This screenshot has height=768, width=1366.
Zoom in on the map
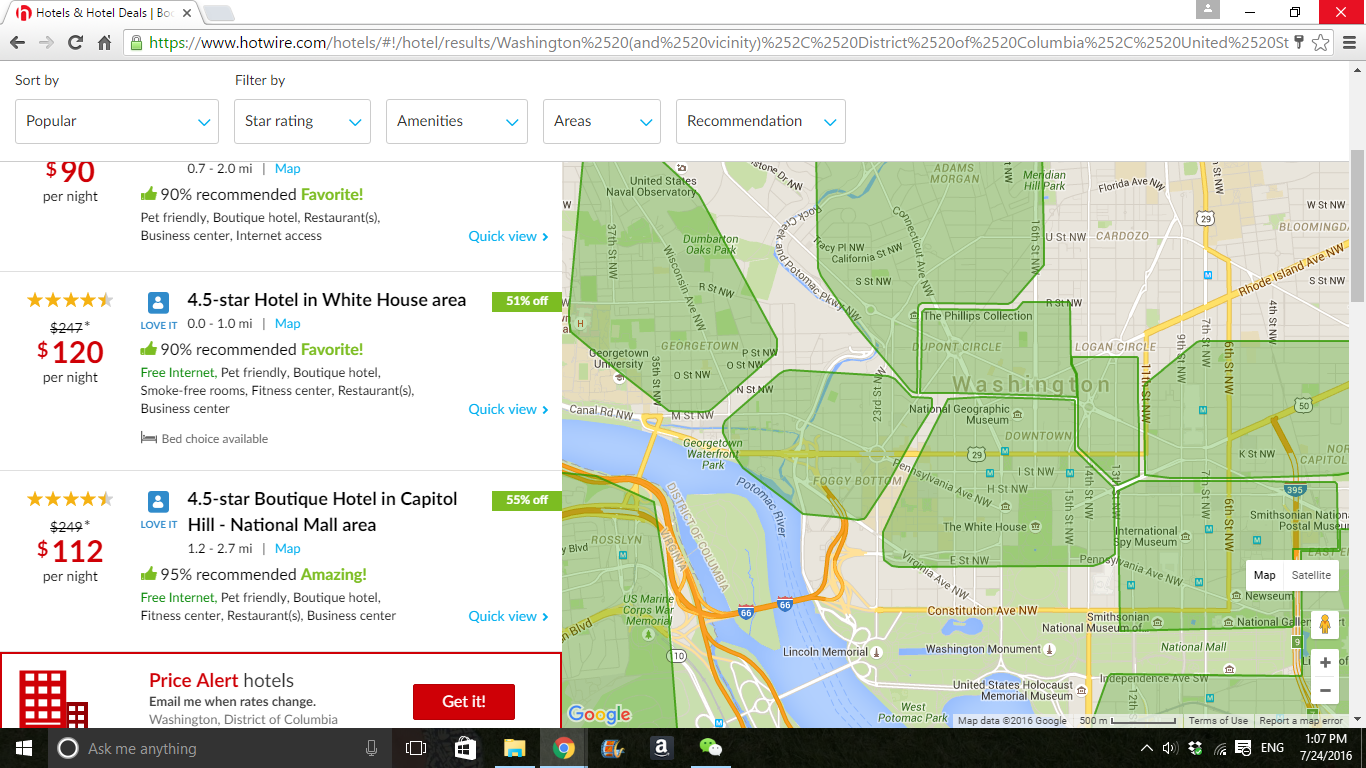[1325, 663]
